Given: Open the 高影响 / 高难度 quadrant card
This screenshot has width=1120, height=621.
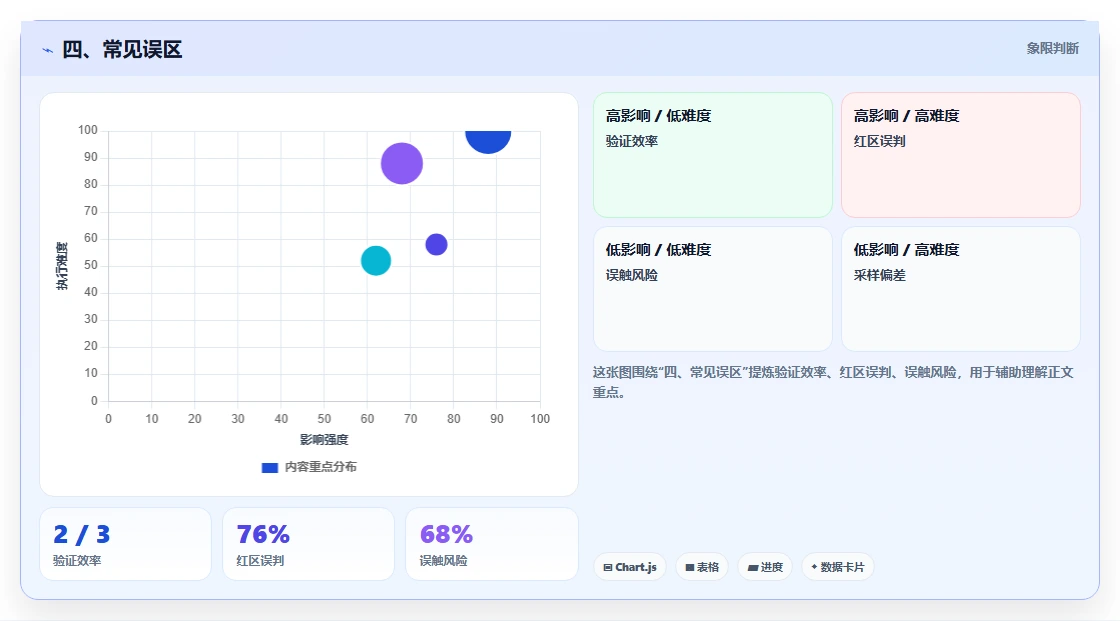Looking at the screenshot, I should [x=961, y=154].
